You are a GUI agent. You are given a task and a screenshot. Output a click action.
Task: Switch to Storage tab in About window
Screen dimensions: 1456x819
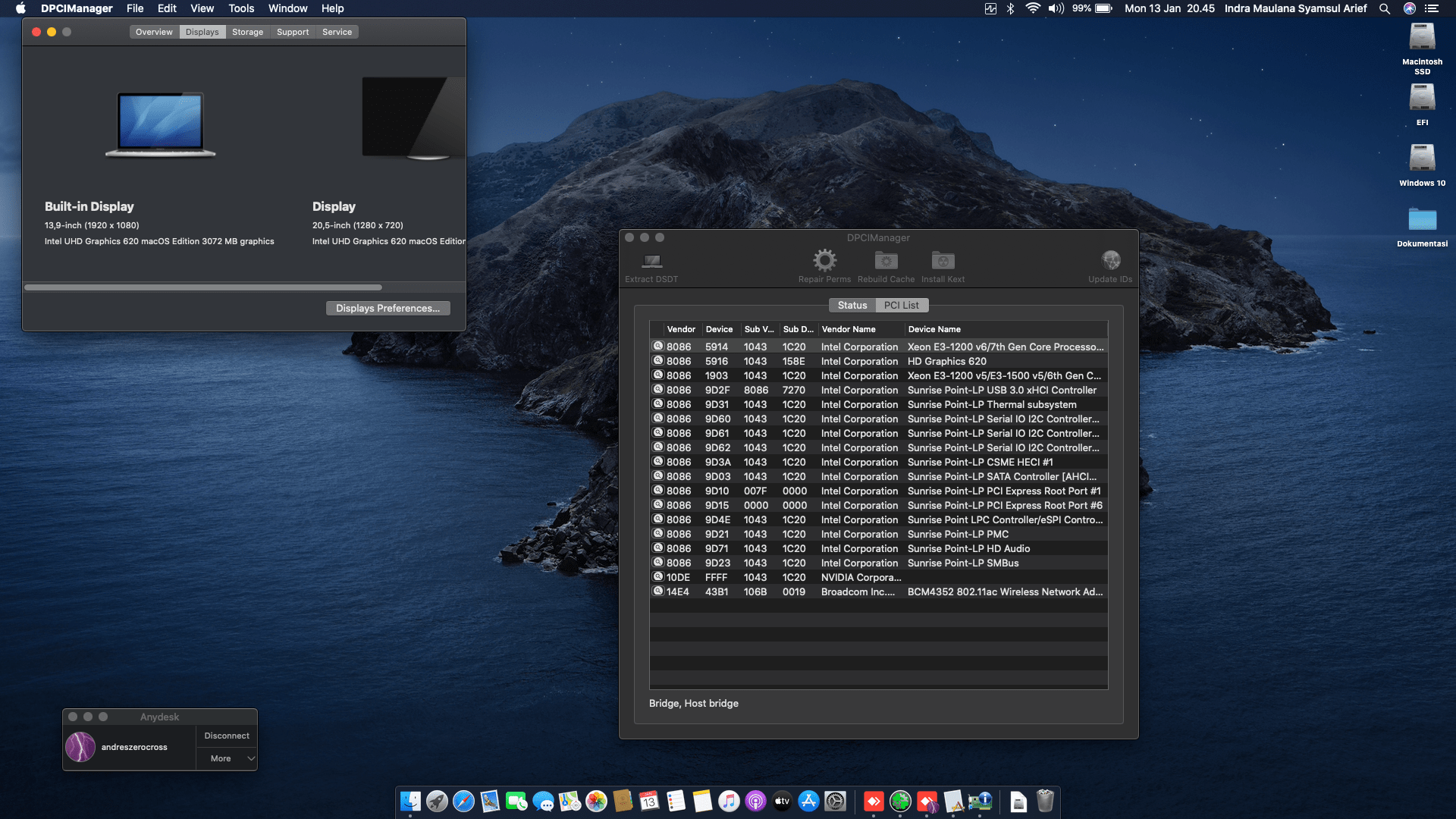(247, 32)
